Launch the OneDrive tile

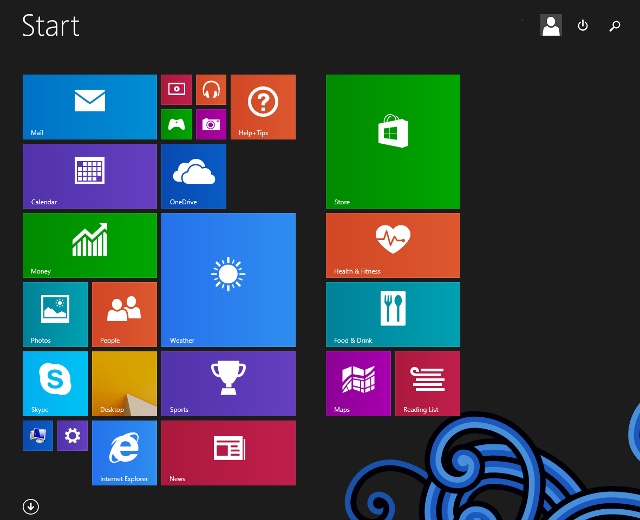(x=193, y=176)
